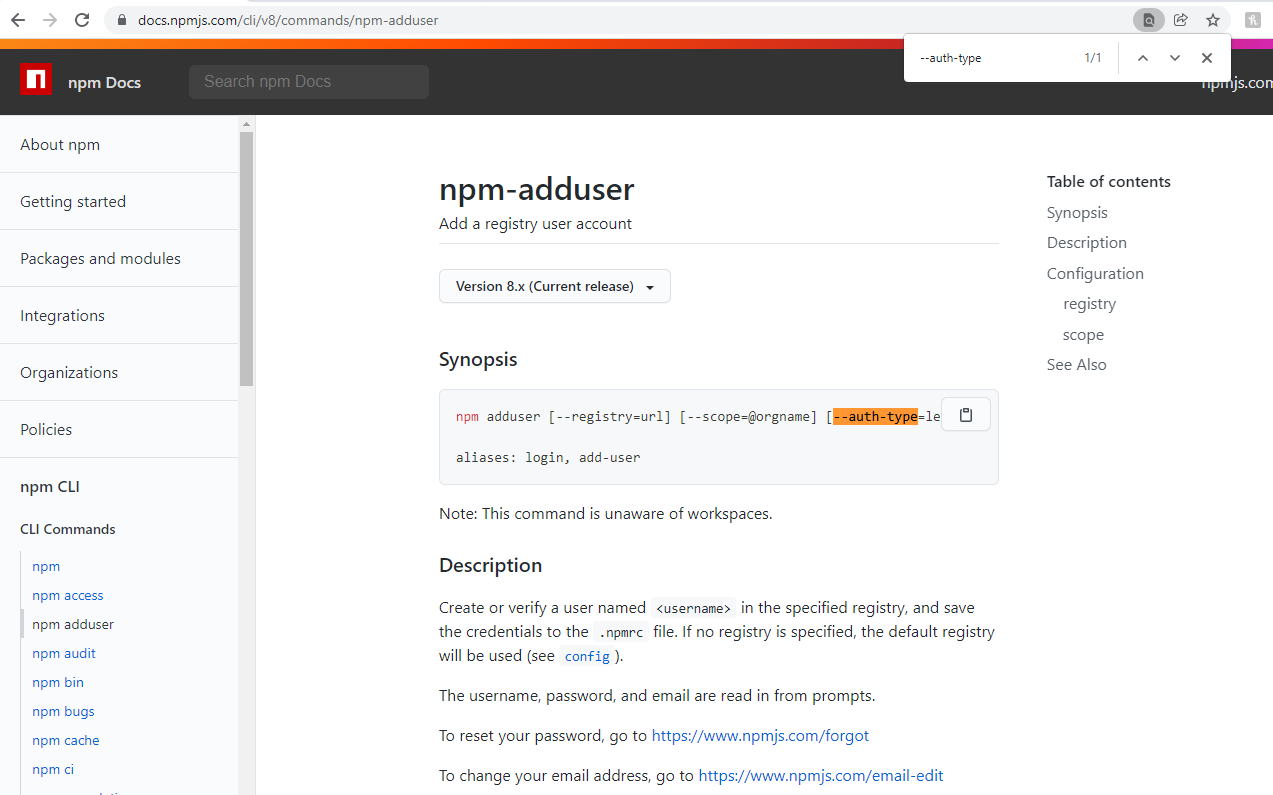Click the Synopsis section heading

478,359
